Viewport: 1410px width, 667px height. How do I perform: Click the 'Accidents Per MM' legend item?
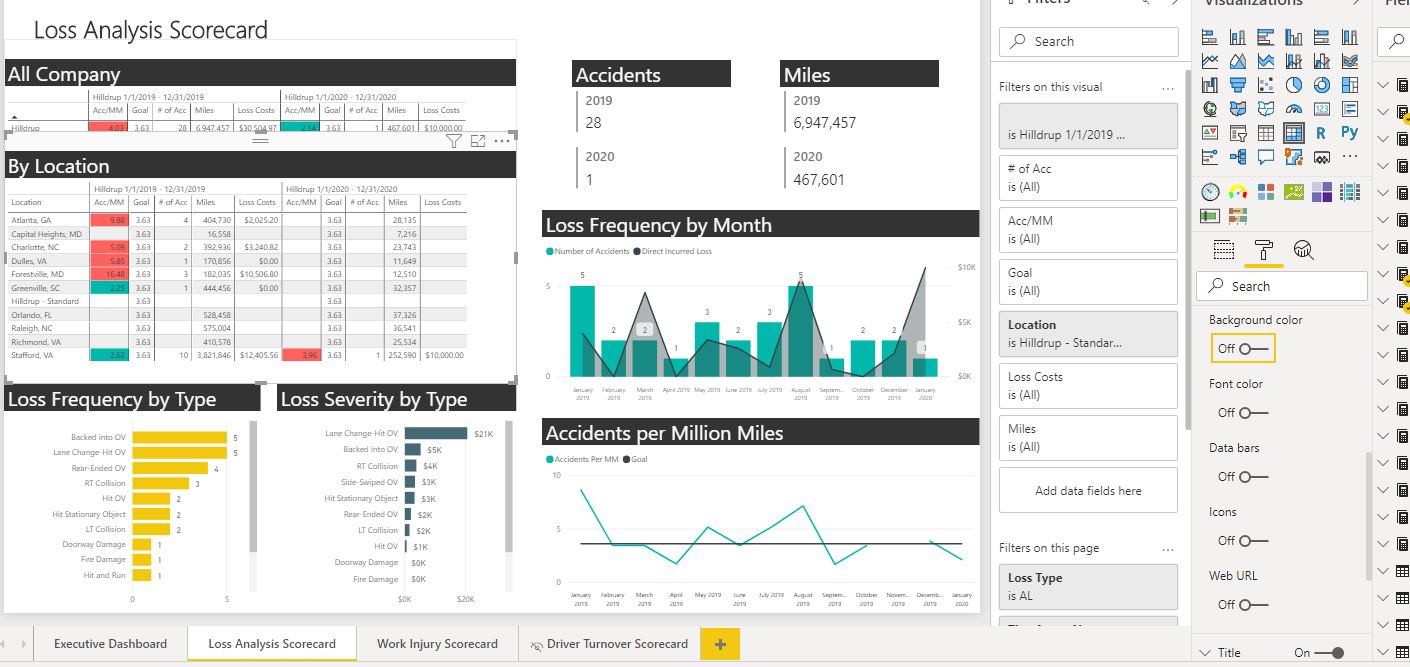[583, 459]
